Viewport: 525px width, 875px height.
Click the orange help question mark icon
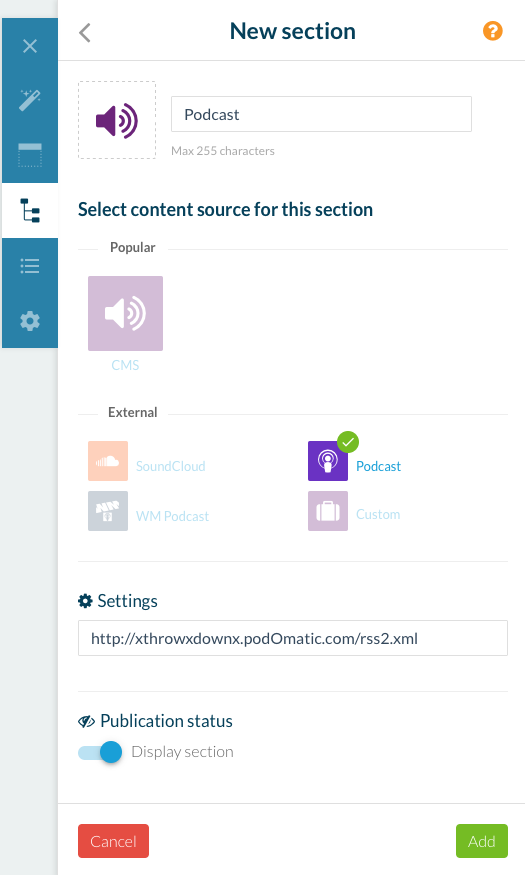pos(493,31)
